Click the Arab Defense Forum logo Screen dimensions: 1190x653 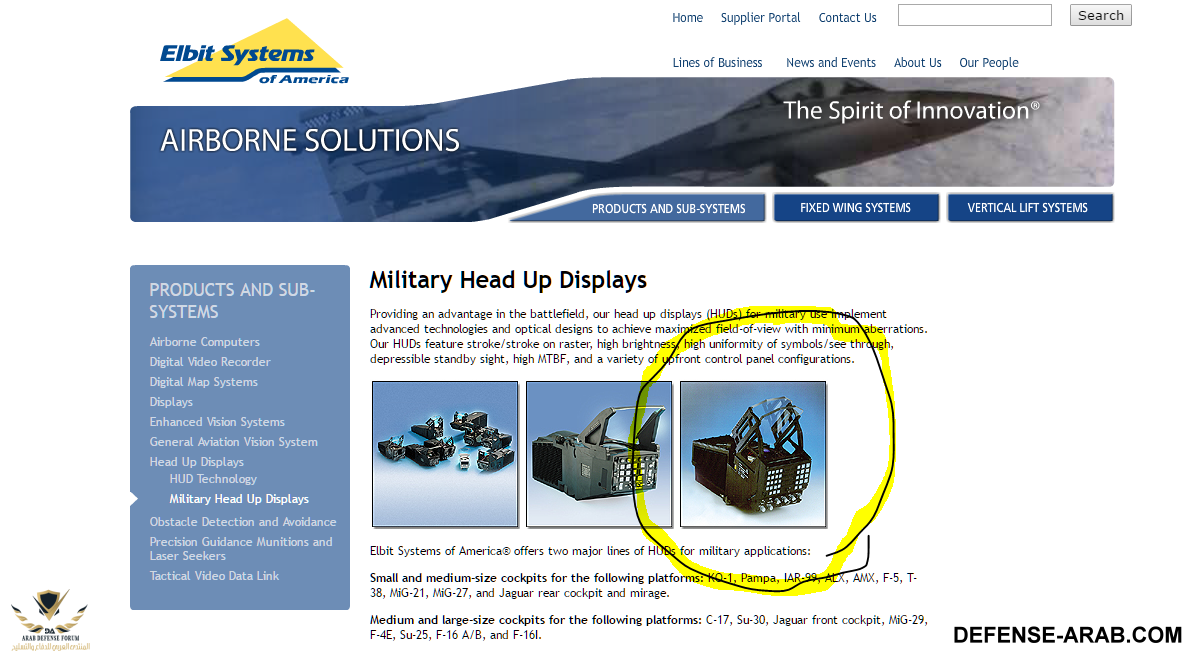49,619
